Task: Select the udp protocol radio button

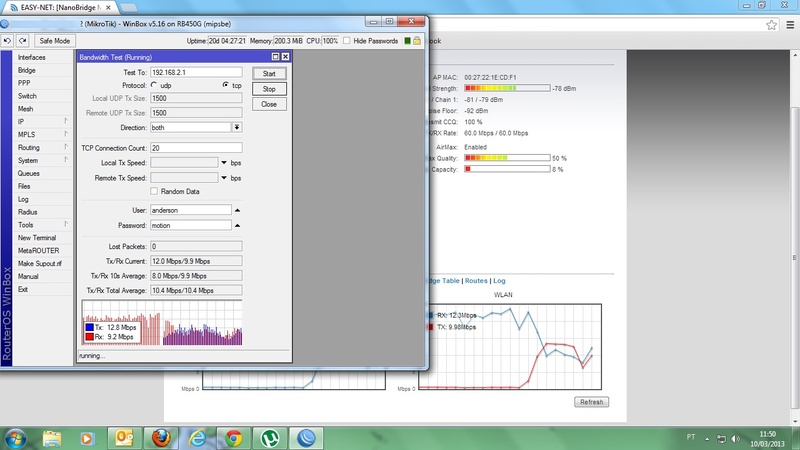Action: 155,86
